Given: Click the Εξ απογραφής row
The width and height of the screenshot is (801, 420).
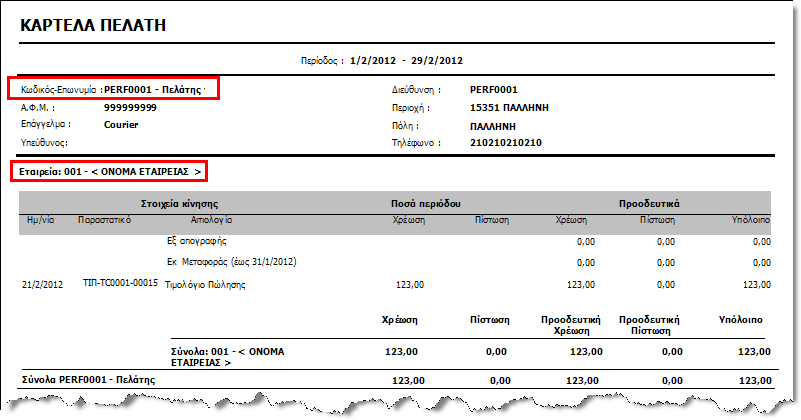Looking at the screenshot, I should click(x=394, y=241).
